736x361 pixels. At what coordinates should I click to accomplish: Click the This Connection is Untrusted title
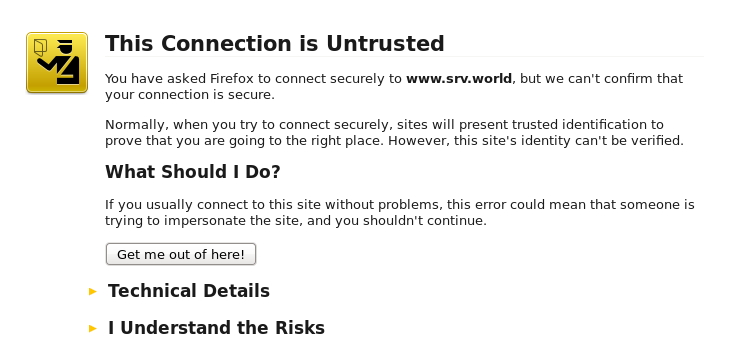pos(275,44)
